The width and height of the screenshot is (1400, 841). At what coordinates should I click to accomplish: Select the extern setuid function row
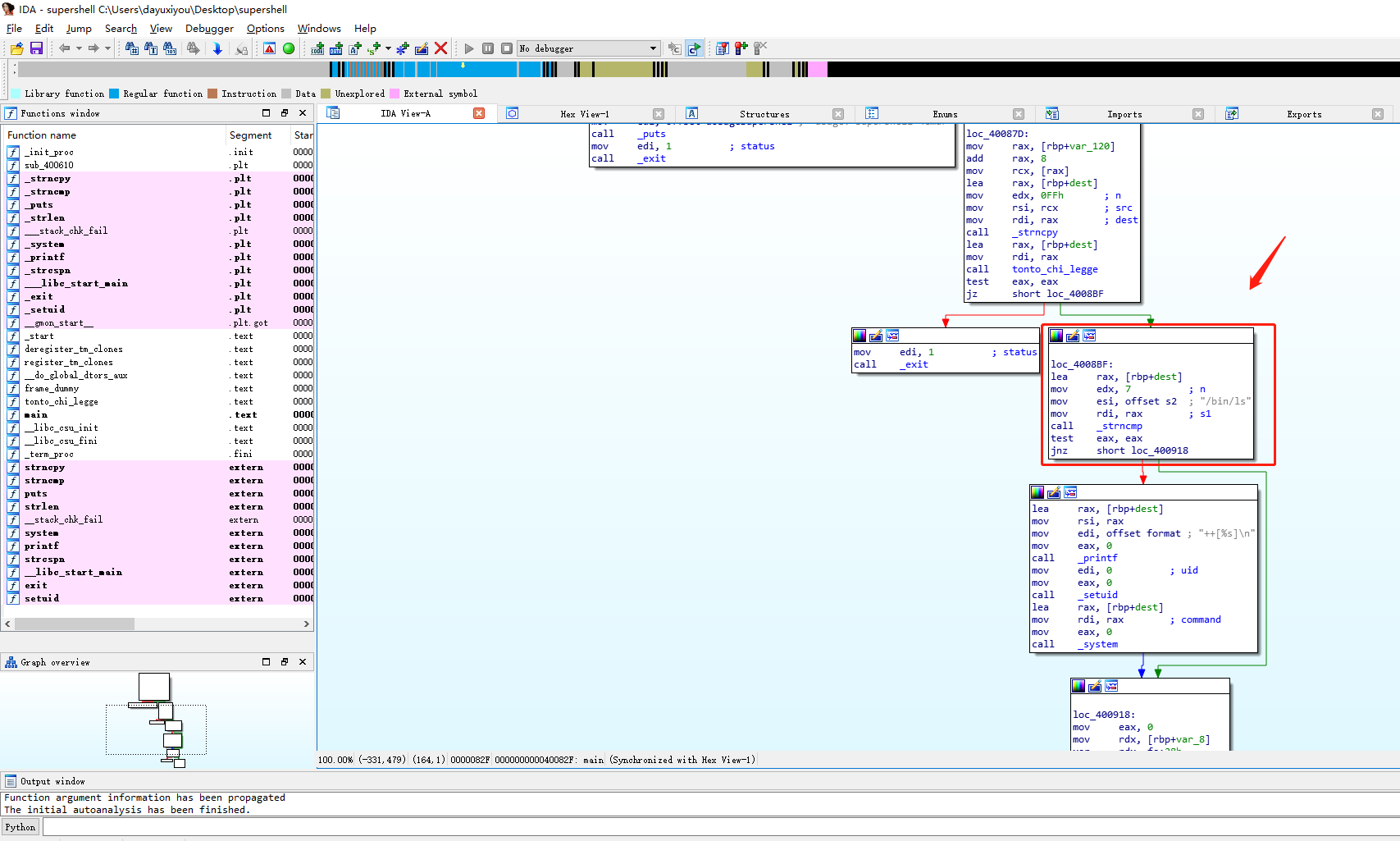tap(160, 598)
